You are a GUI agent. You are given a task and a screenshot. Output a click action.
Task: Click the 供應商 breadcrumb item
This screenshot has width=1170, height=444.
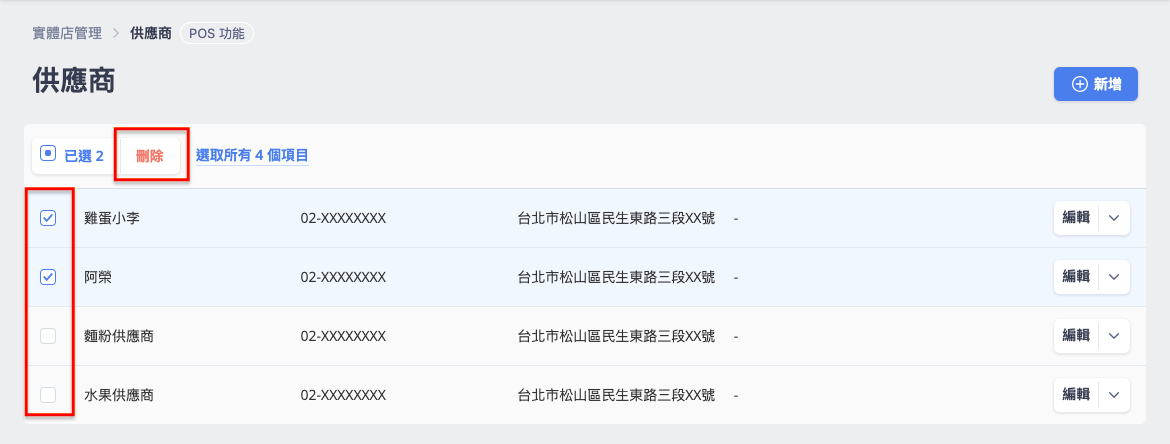pos(151,34)
